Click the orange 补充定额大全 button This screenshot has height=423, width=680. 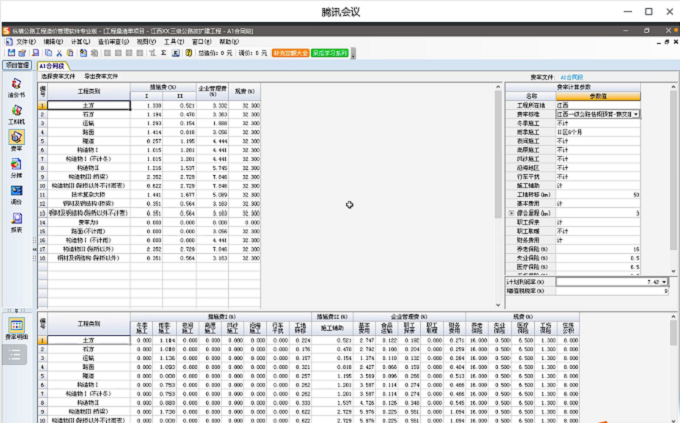(x=290, y=53)
